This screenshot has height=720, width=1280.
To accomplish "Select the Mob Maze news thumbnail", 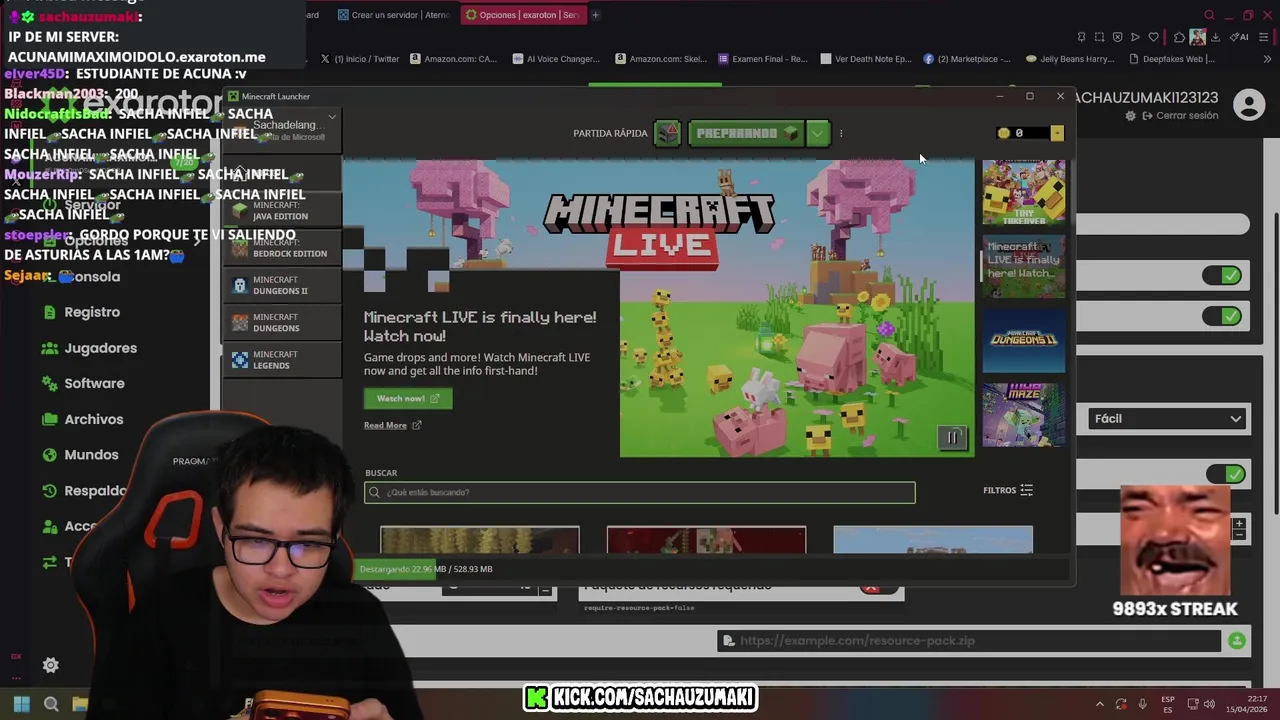I will [x=1023, y=415].
